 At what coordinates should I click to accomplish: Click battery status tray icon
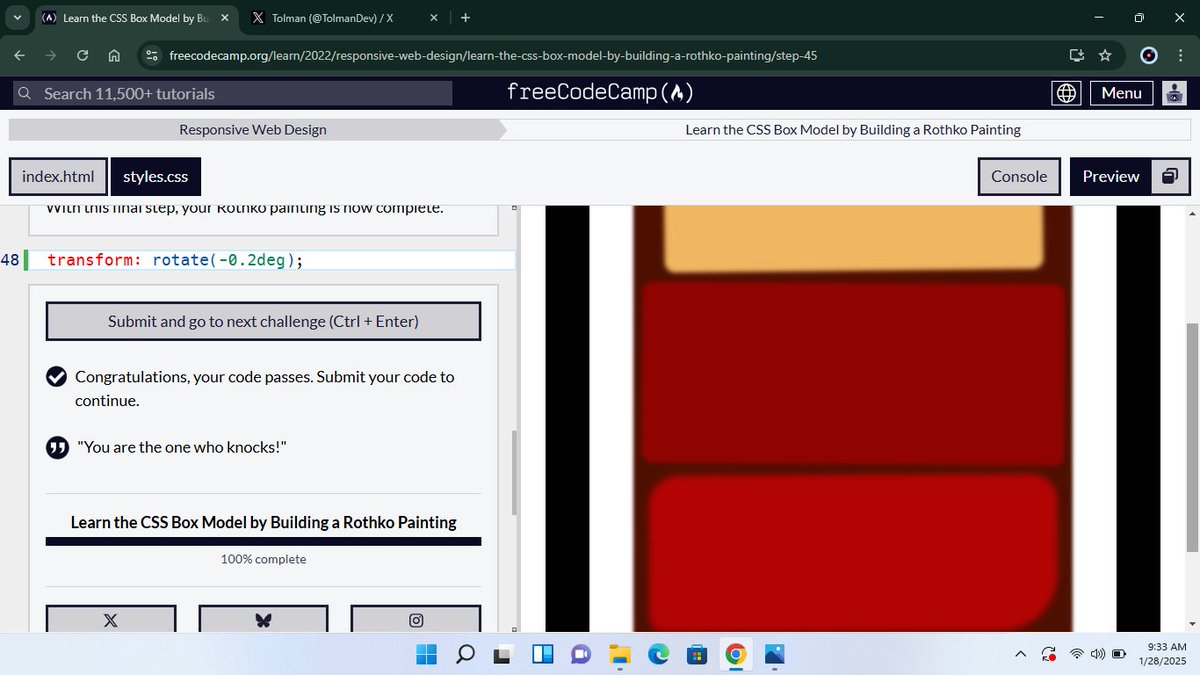click(1119, 654)
